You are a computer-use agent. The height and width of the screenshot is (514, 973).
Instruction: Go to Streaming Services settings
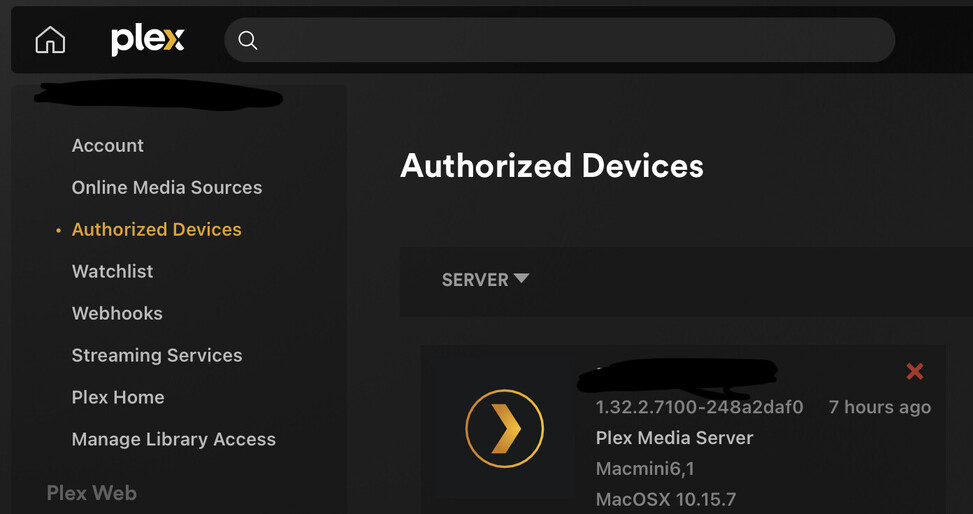tap(157, 356)
